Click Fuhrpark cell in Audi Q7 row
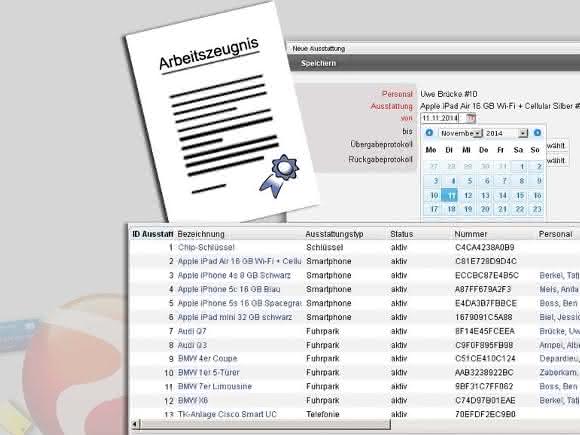 coord(323,331)
